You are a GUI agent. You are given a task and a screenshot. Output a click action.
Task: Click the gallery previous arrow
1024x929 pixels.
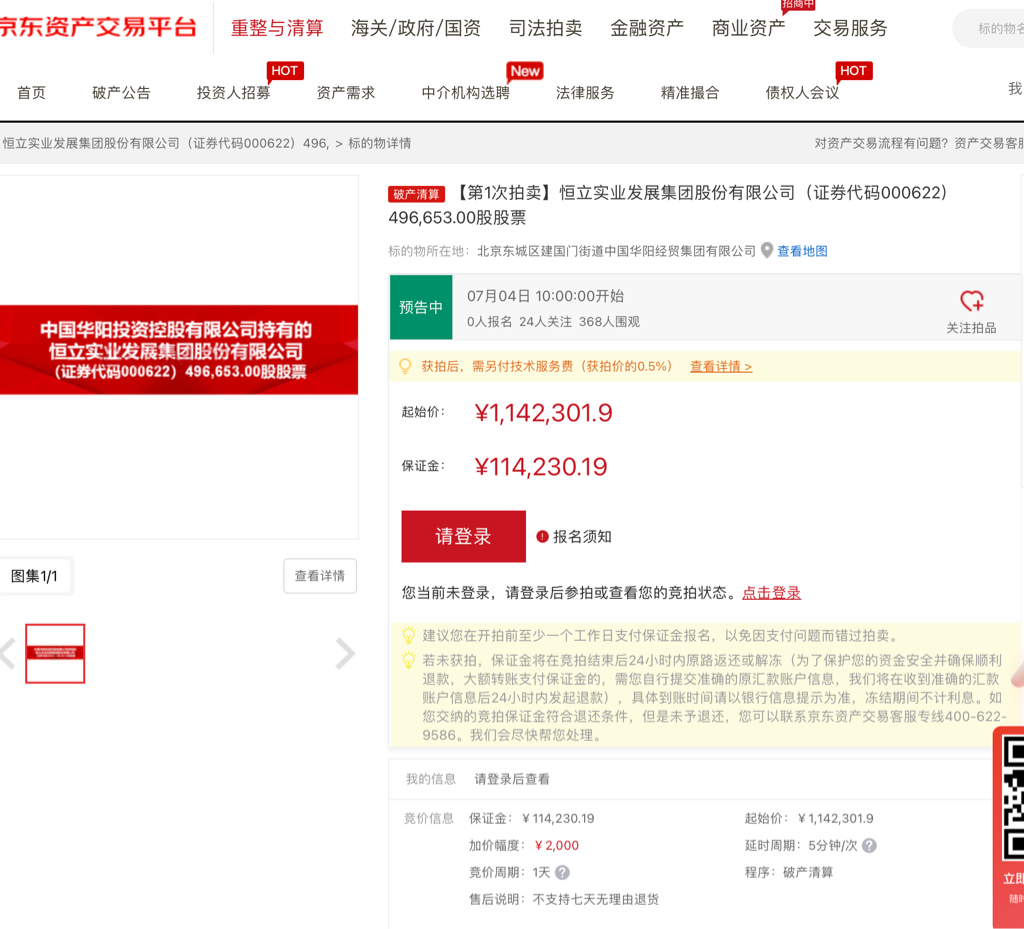pyautogui.click(x=8, y=653)
